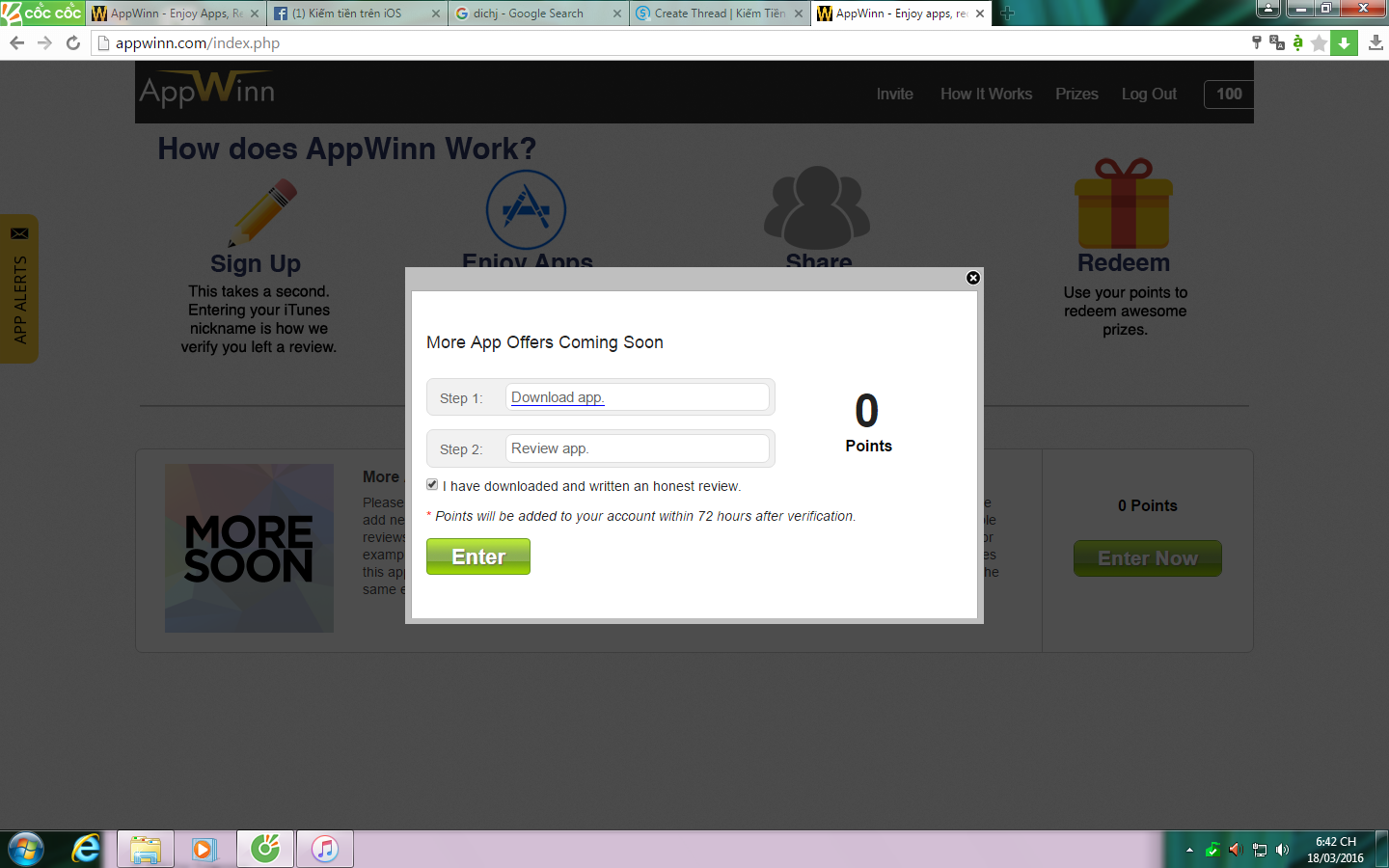Uncheck the honest review confirmation checkbox
The height and width of the screenshot is (868, 1389).
pos(432,485)
